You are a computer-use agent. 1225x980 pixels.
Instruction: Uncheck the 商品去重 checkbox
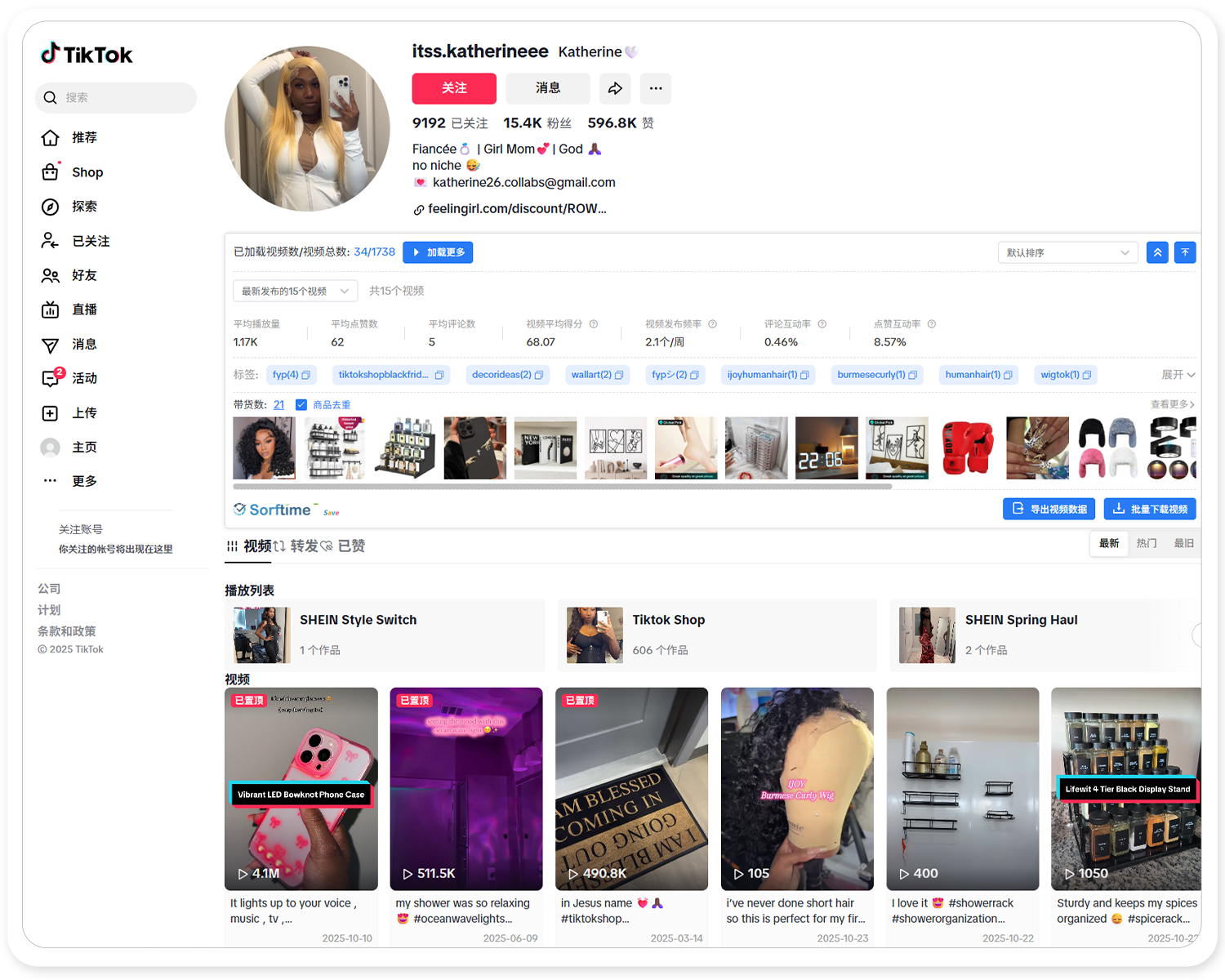(301, 404)
